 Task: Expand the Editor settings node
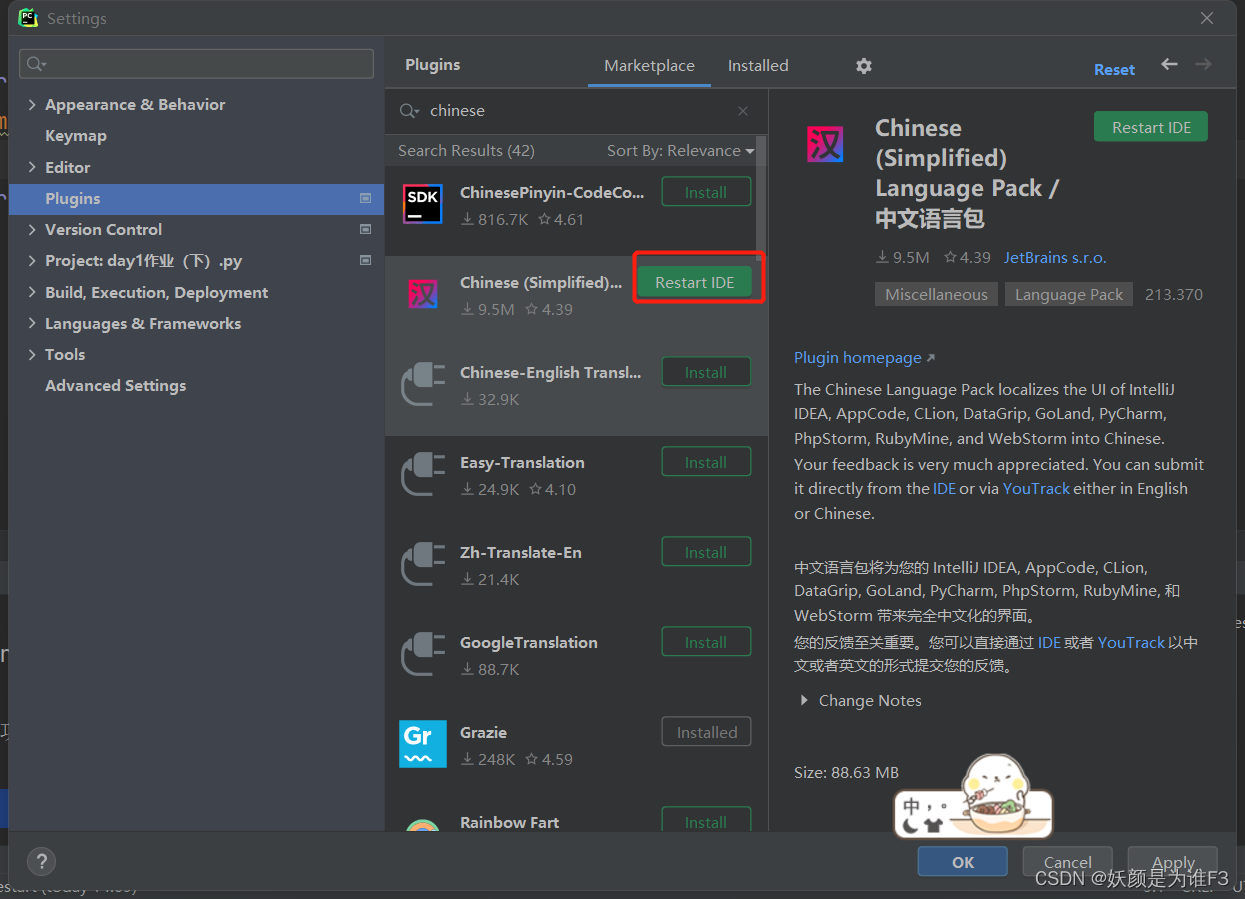click(x=32, y=168)
